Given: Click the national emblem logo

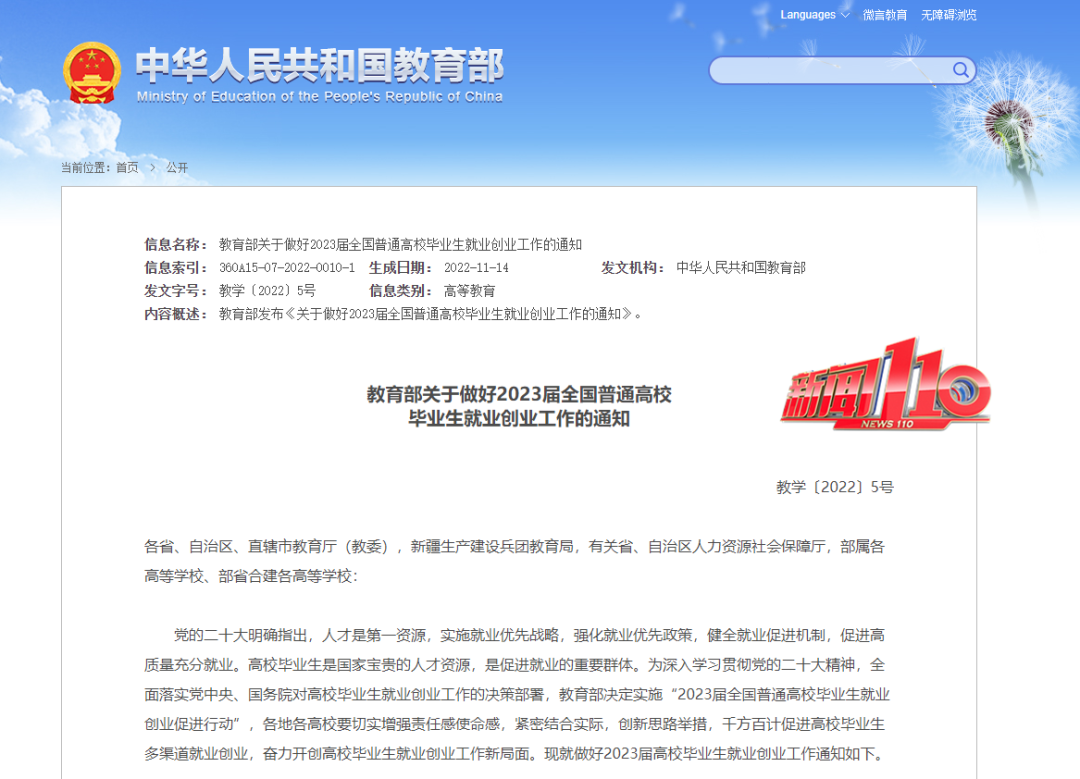Looking at the screenshot, I should click(x=92, y=72).
